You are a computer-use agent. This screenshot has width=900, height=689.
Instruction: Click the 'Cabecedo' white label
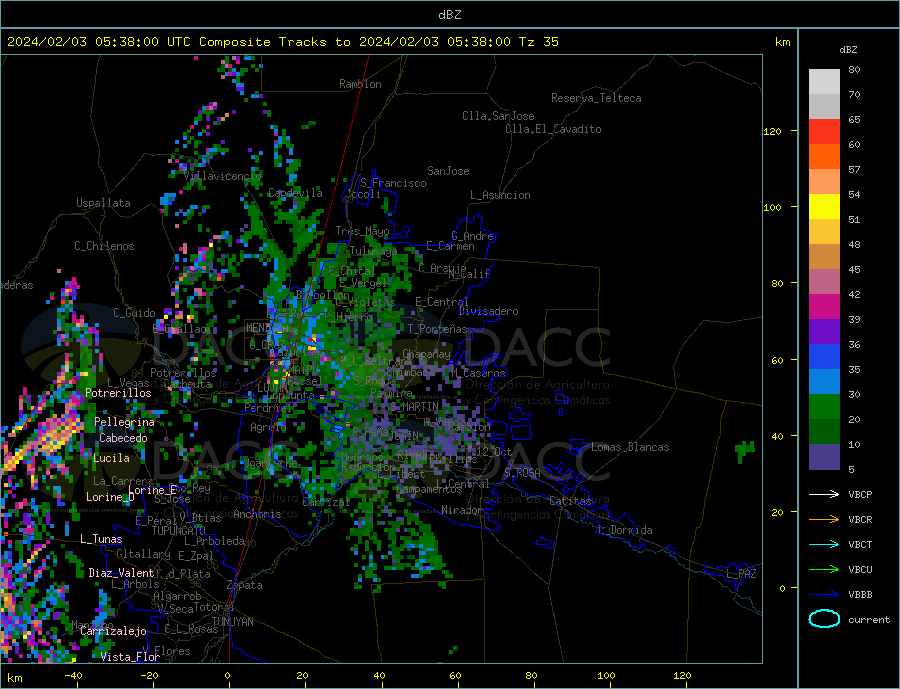(123, 438)
